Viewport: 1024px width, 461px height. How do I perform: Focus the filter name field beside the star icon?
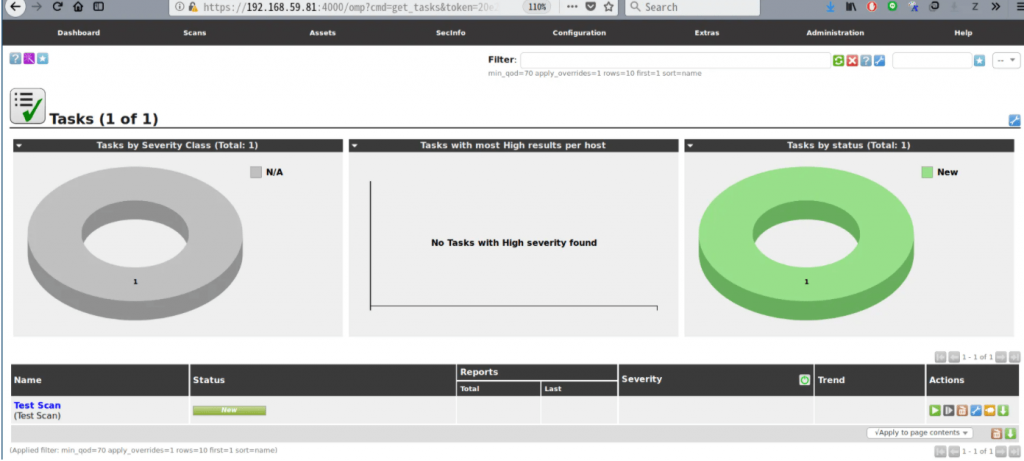pyautogui.click(x=932, y=60)
